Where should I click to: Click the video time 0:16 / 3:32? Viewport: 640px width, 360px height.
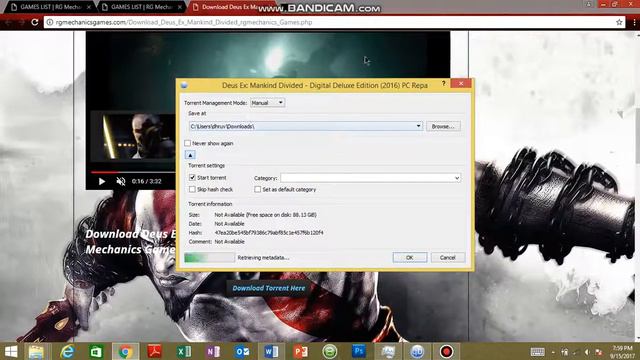click(147, 181)
